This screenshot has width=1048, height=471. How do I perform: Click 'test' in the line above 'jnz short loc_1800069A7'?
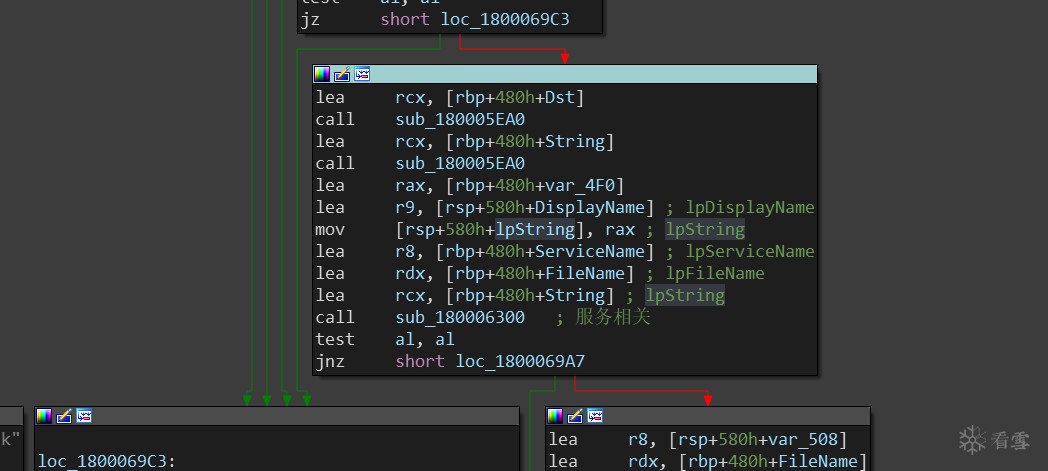pos(335,339)
